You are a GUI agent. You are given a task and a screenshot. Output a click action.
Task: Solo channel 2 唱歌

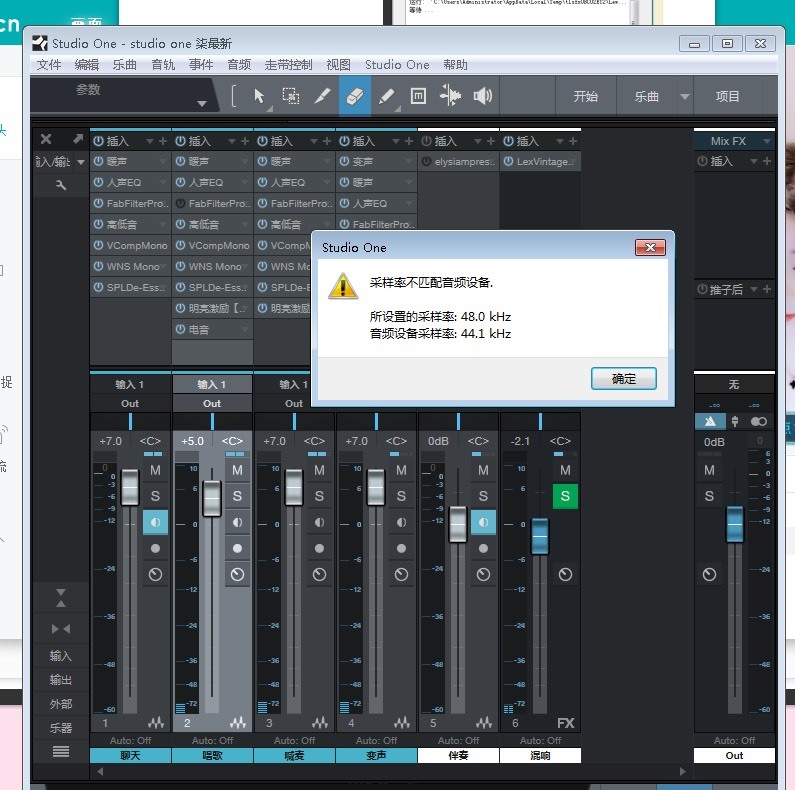tap(237, 496)
